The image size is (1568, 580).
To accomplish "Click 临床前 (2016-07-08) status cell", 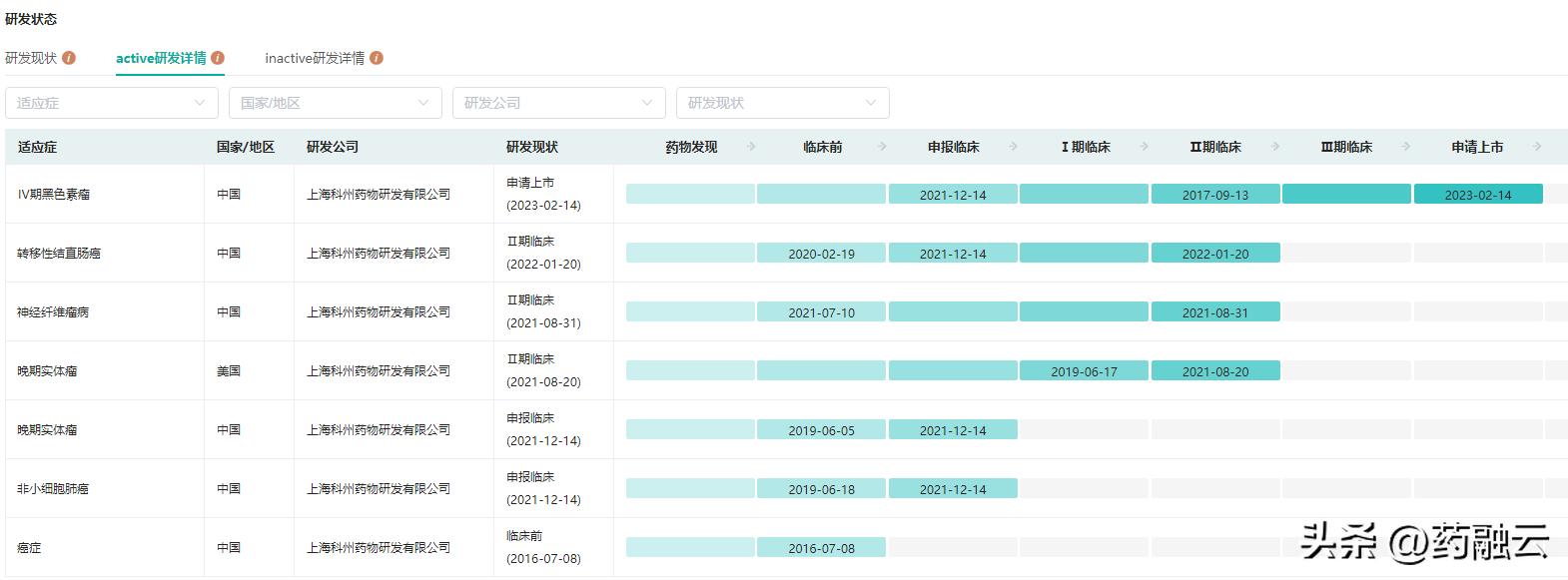I will coord(543,547).
